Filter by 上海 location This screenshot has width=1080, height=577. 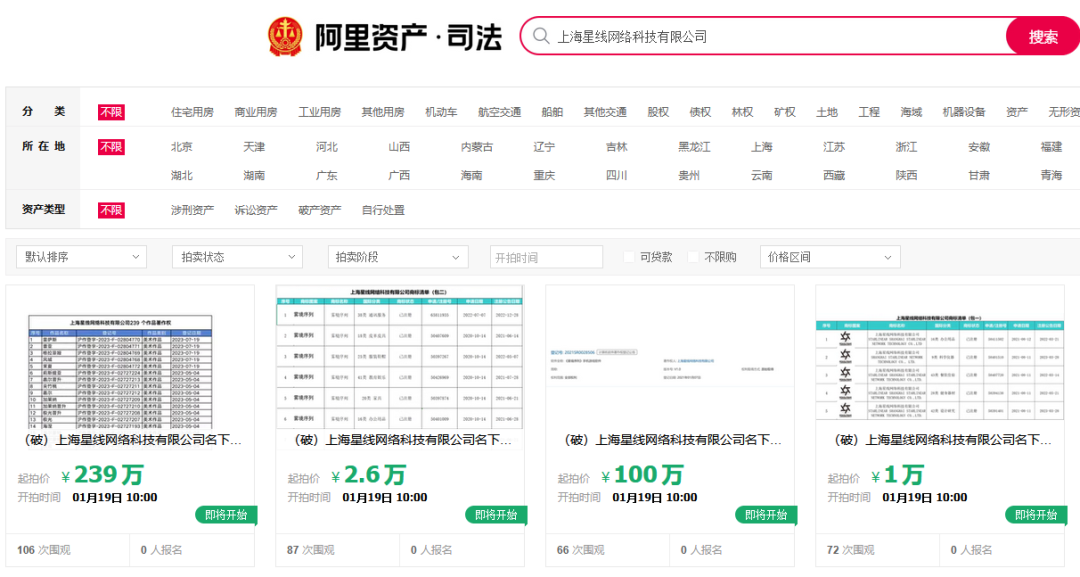tap(762, 147)
